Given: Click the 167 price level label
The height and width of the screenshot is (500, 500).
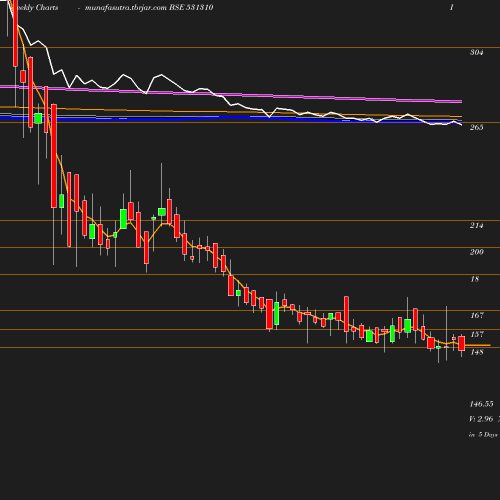Looking at the screenshot, I should coord(477,315).
